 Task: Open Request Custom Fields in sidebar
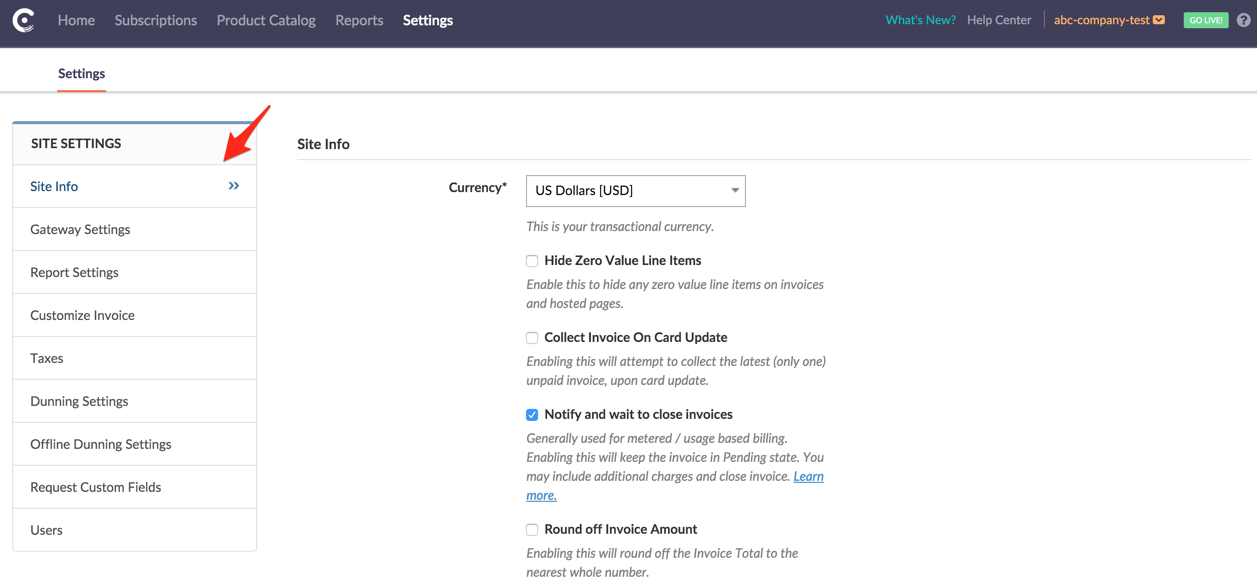[x=134, y=487]
